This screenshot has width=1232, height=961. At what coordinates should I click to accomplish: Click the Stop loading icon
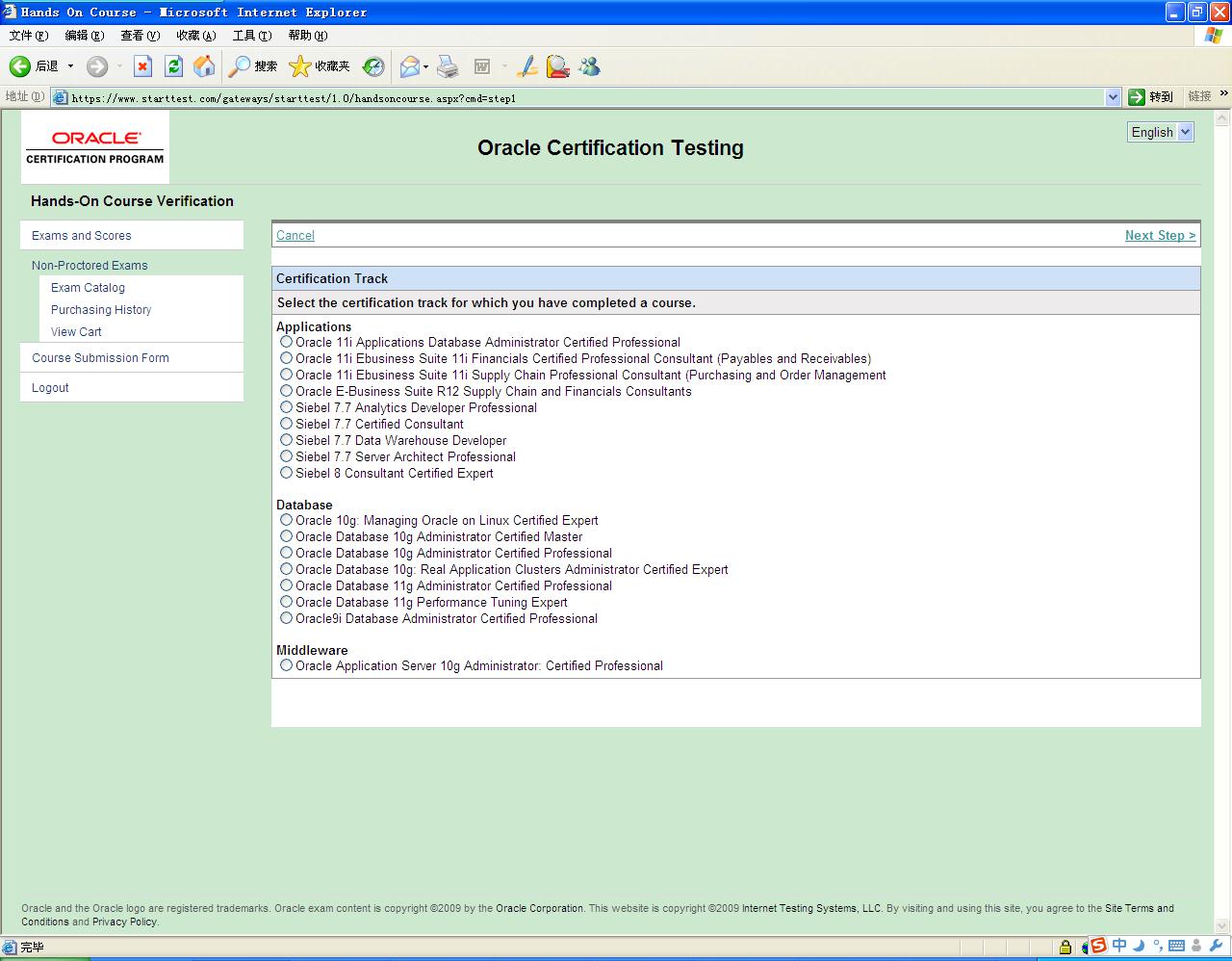coord(142,66)
